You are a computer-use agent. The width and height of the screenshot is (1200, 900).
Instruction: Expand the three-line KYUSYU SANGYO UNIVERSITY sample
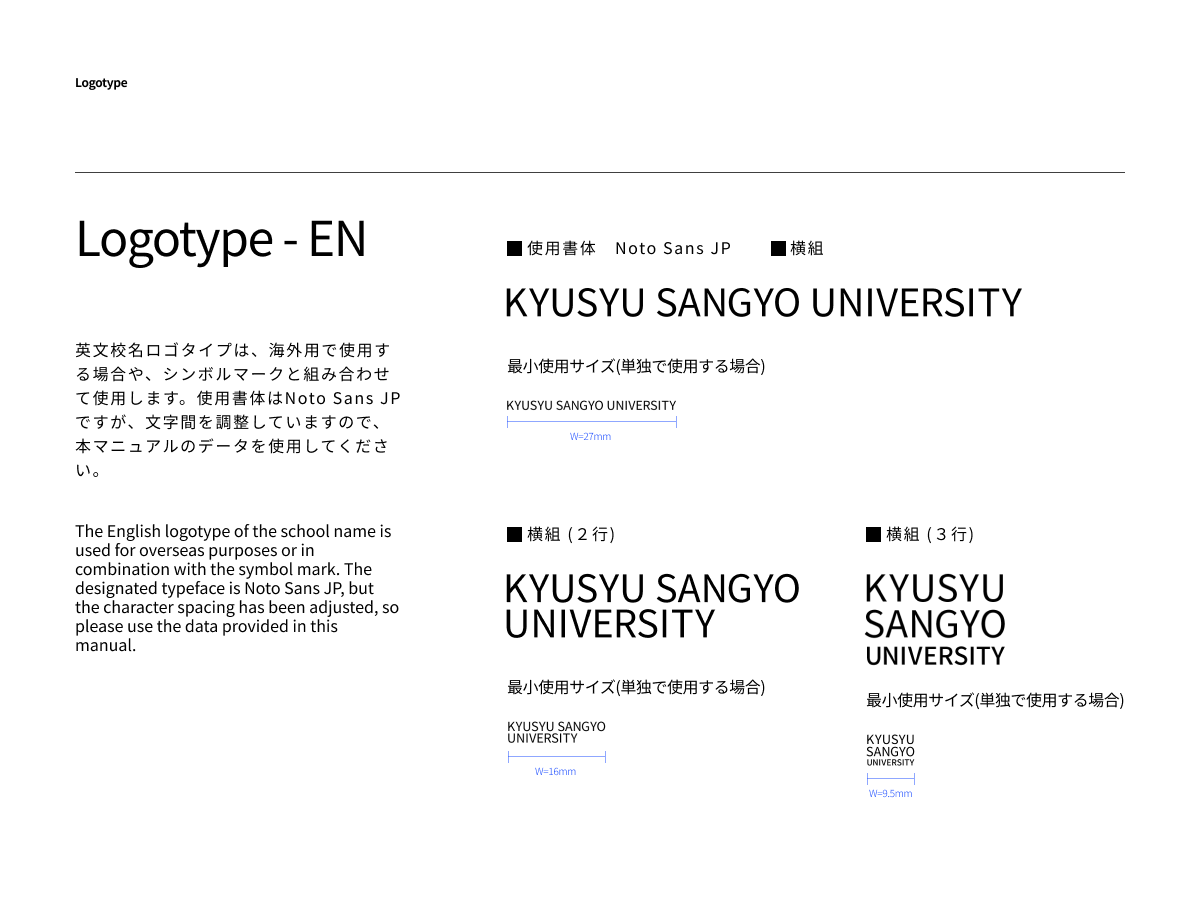point(934,620)
